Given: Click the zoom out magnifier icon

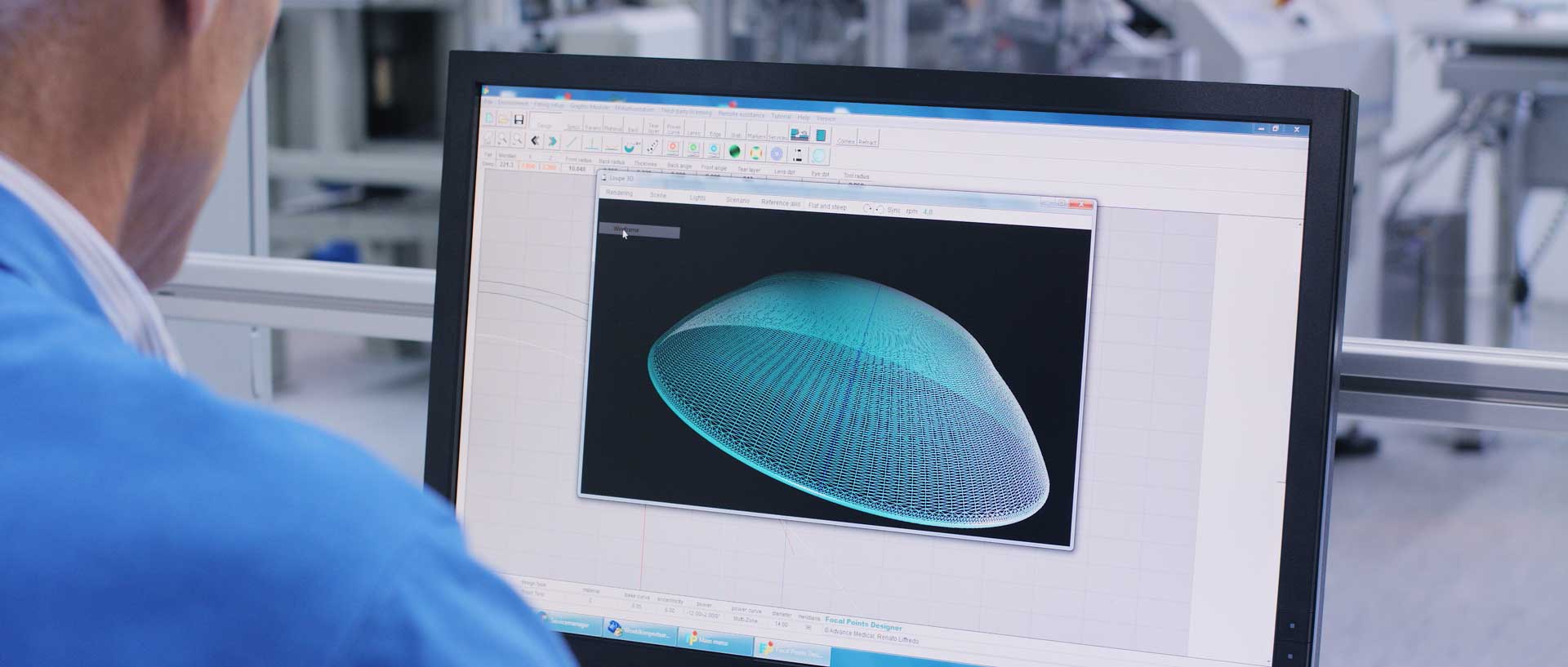Looking at the screenshot, I should point(517,139).
